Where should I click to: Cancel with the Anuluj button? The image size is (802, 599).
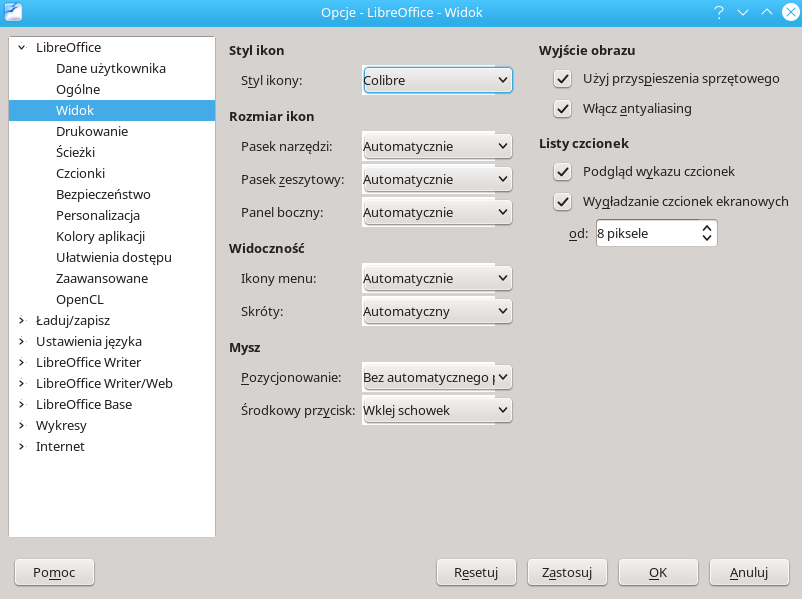749,572
